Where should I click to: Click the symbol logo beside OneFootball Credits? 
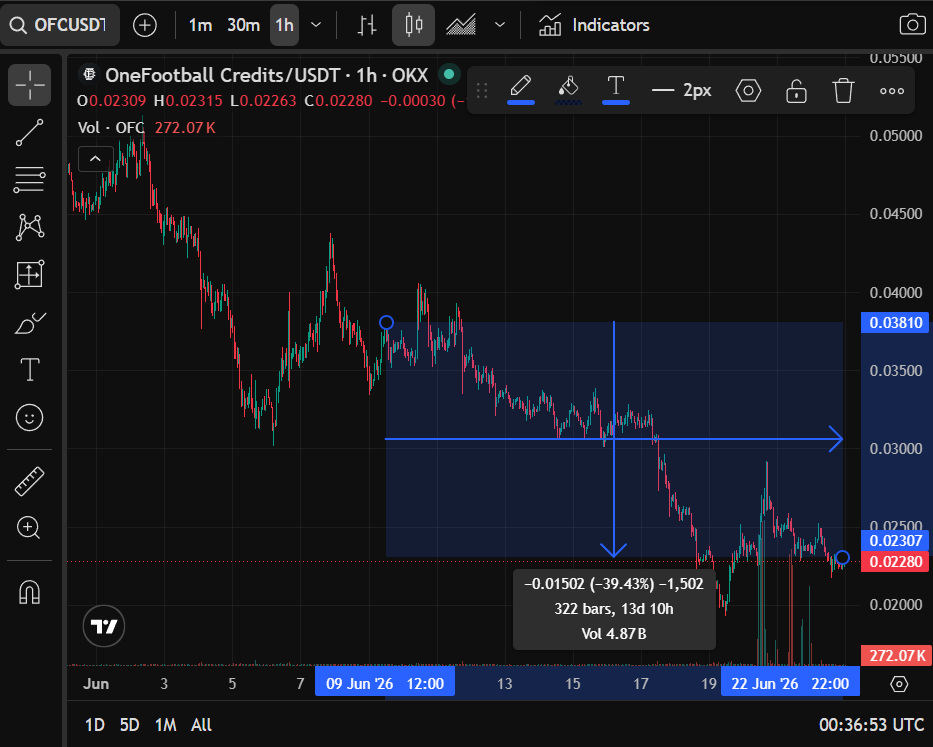[90, 74]
